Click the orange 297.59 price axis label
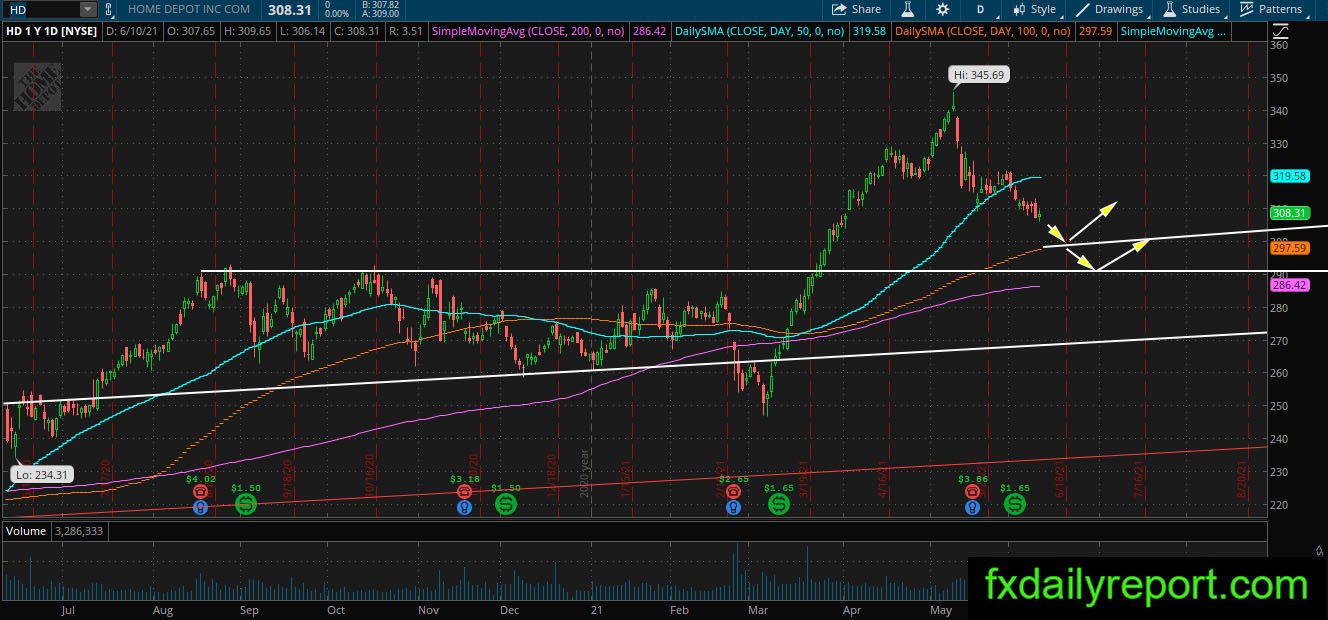The width and height of the screenshot is (1328, 620). (1290, 246)
